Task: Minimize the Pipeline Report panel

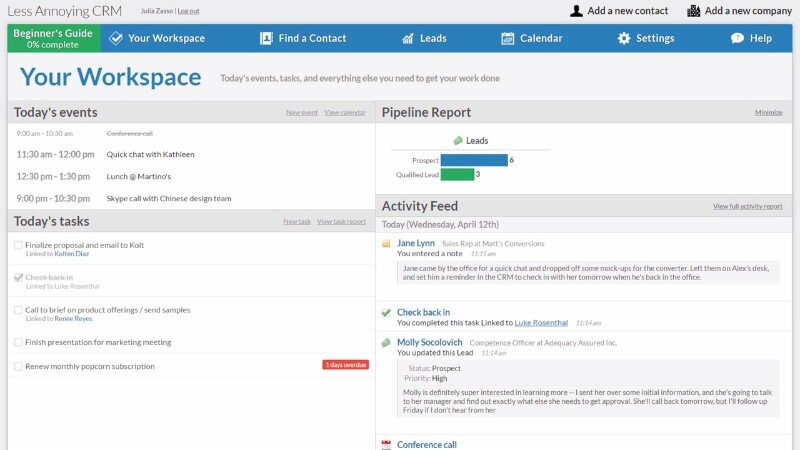Action: (768, 113)
